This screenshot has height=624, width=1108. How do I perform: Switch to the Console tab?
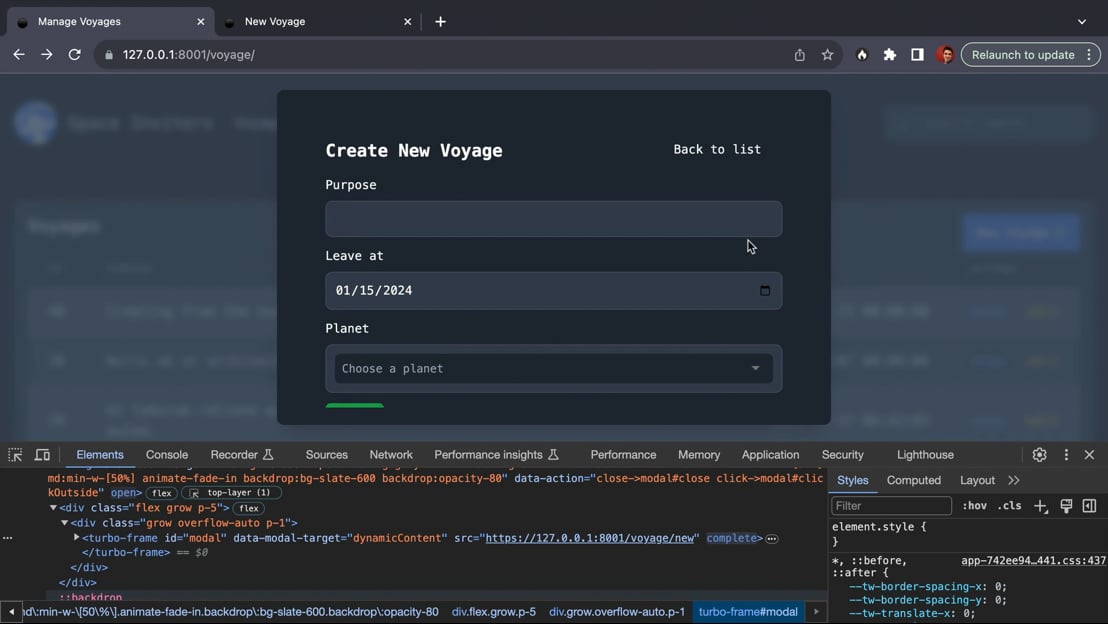167,455
